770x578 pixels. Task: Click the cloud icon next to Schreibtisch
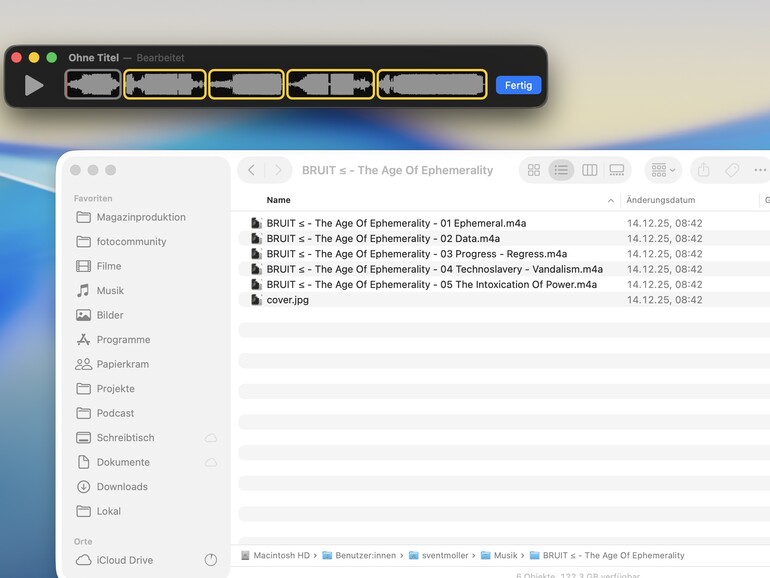point(211,438)
